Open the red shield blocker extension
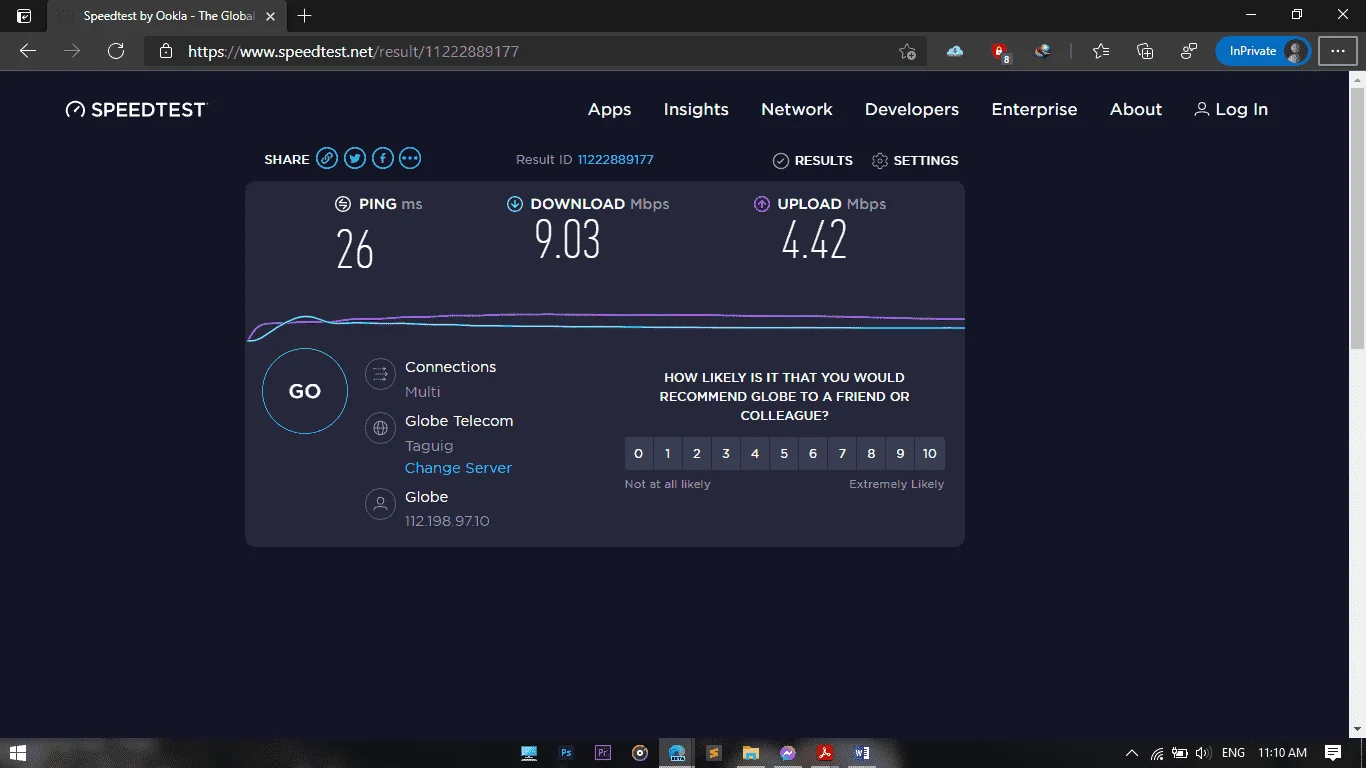The width and height of the screenshot is (1366, 768). (x=999, y=51)
